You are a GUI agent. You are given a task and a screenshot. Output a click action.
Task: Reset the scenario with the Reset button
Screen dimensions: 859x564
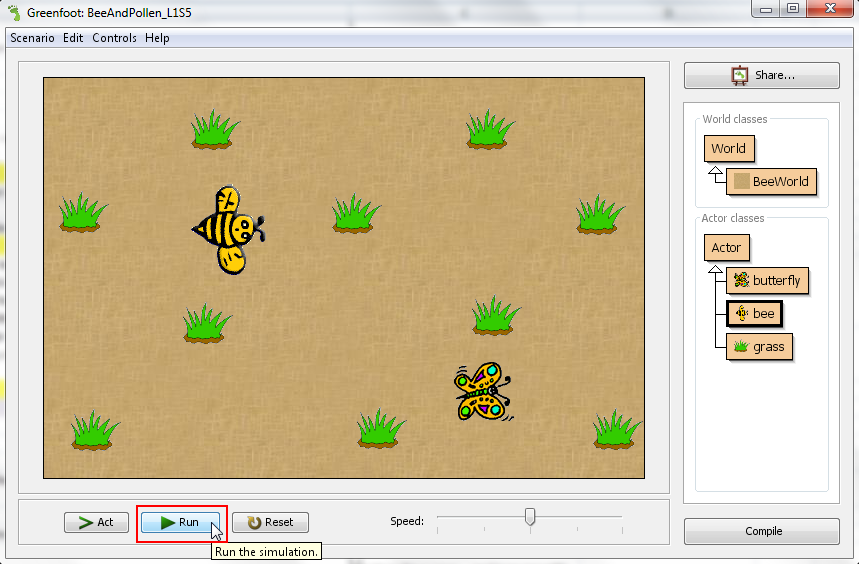coord(271,522)
